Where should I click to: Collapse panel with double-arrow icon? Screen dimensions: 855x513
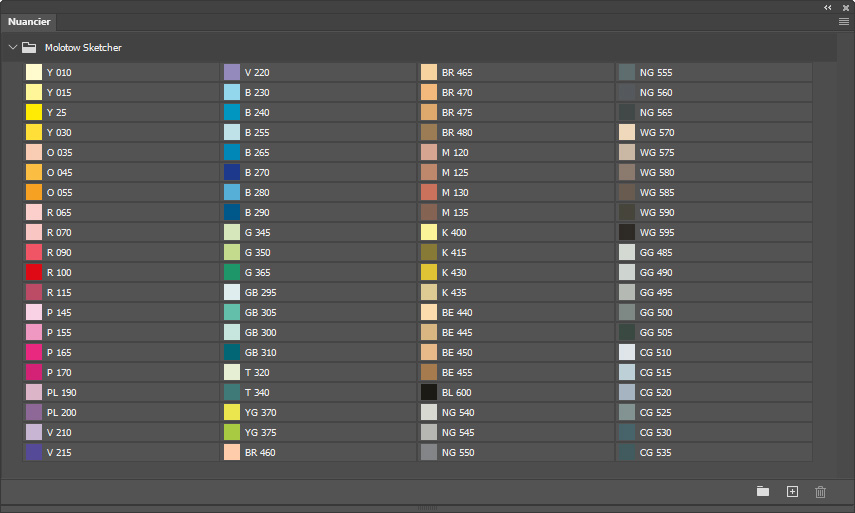pos(828,8)
